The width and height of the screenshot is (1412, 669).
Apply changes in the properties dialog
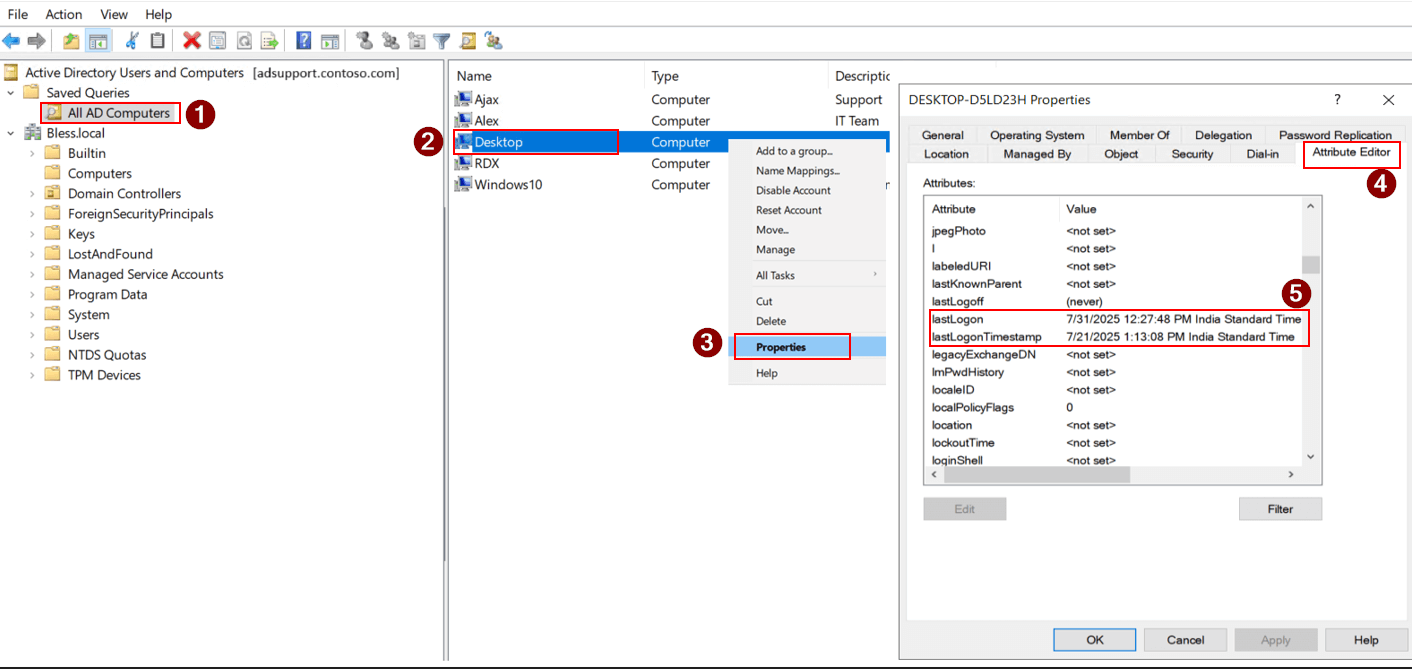(x=1275, y=639)
